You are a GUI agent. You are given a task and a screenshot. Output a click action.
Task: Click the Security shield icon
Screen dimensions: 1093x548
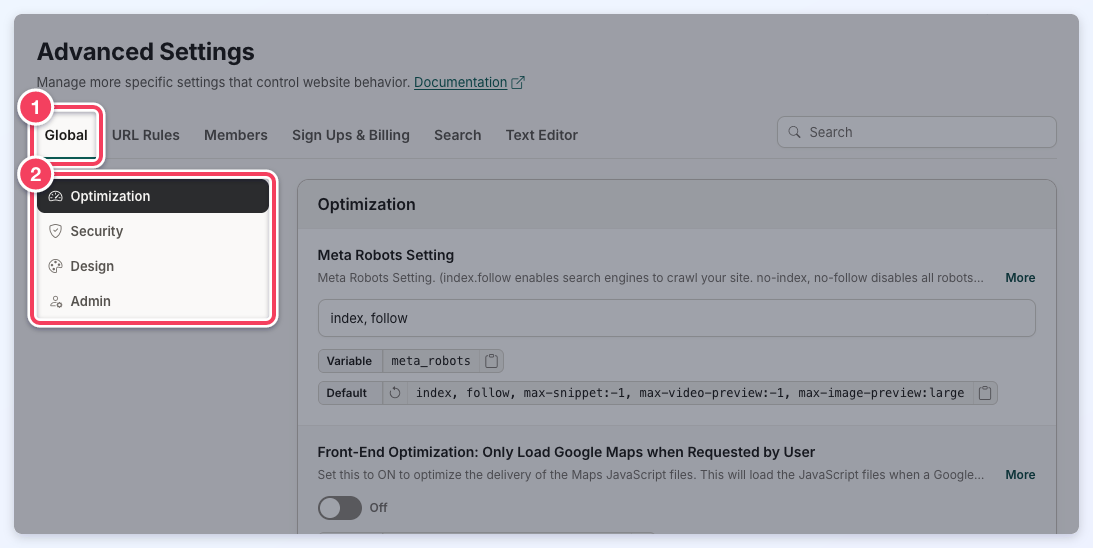tap(56, 231)
